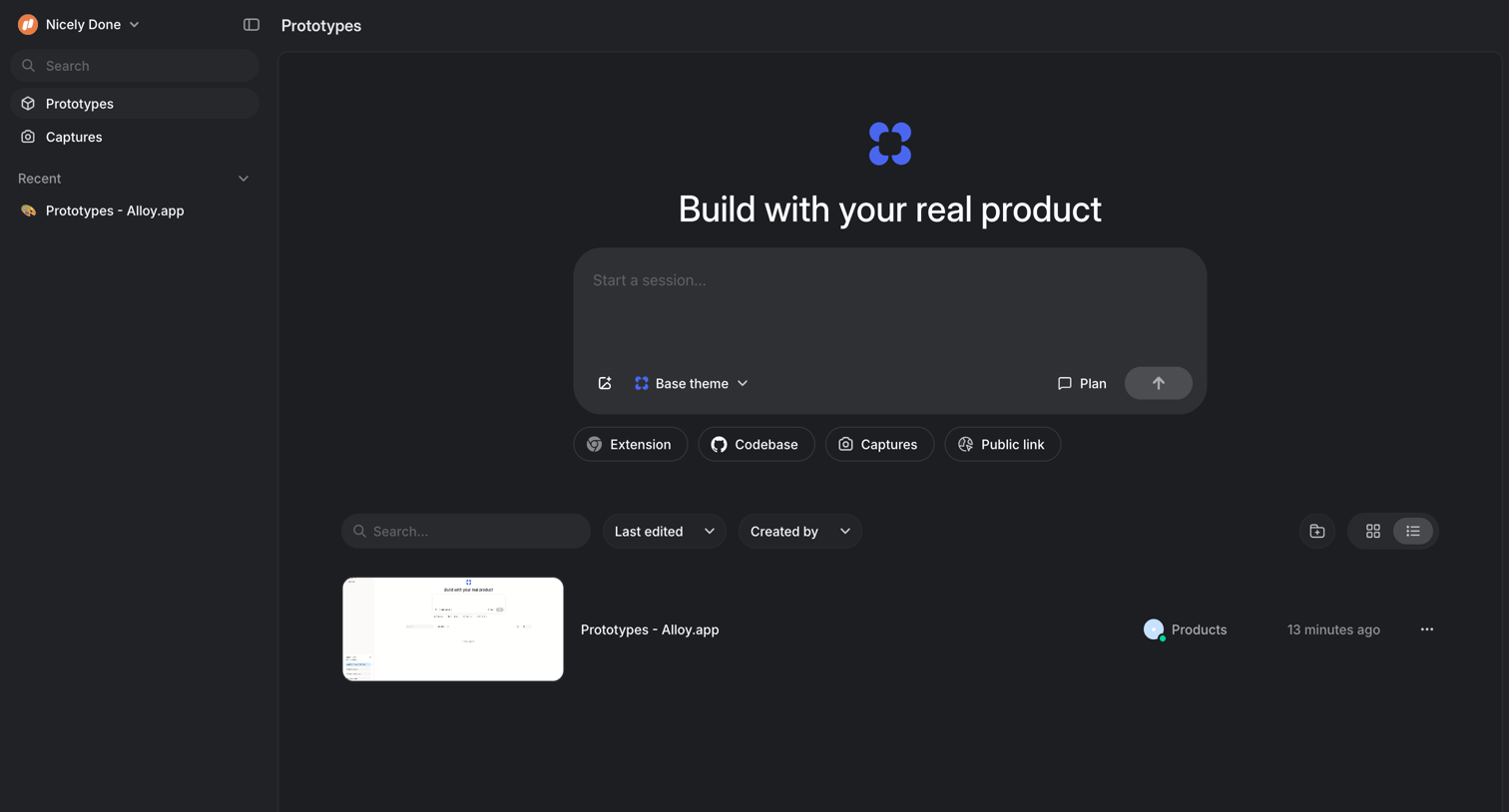Click the Codebase chip
1509x812 pixels.
click(755, 444)
